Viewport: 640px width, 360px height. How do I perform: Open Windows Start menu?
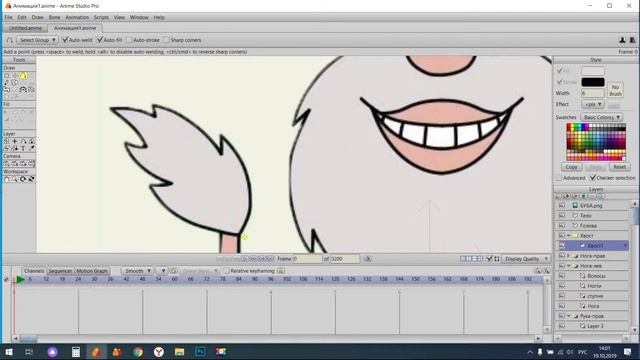point(9,352)
